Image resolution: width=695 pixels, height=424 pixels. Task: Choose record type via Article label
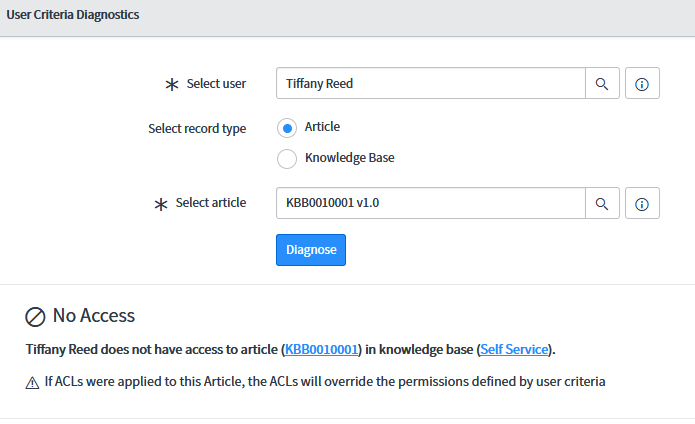322,127
